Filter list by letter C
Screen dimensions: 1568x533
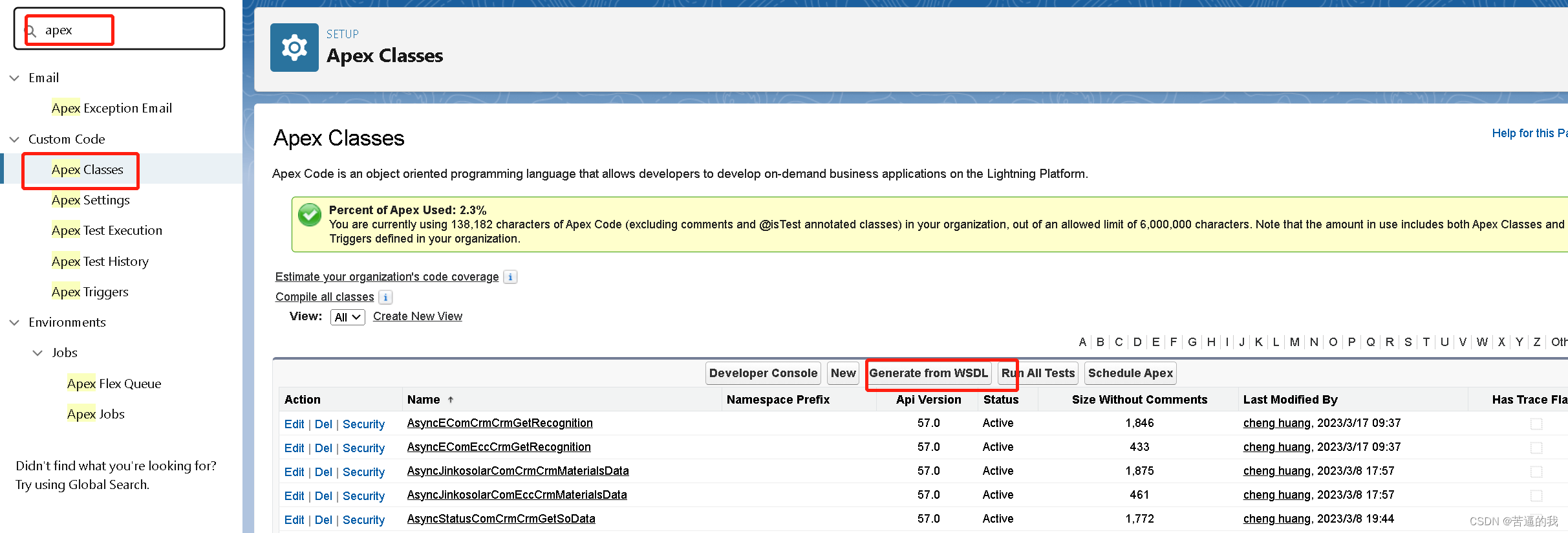pos(1119,342)
